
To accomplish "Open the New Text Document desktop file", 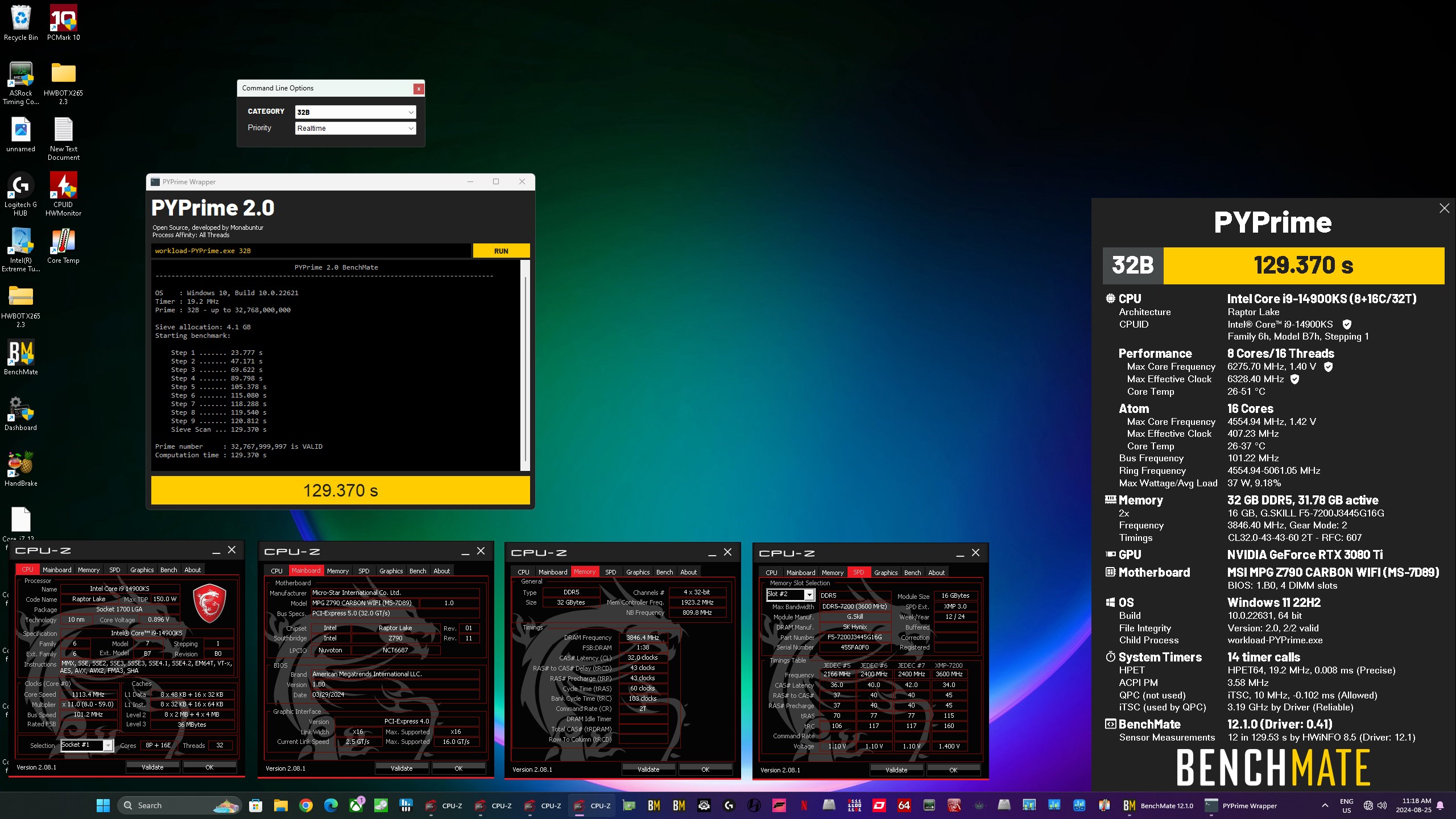I will tap(63, 139).
